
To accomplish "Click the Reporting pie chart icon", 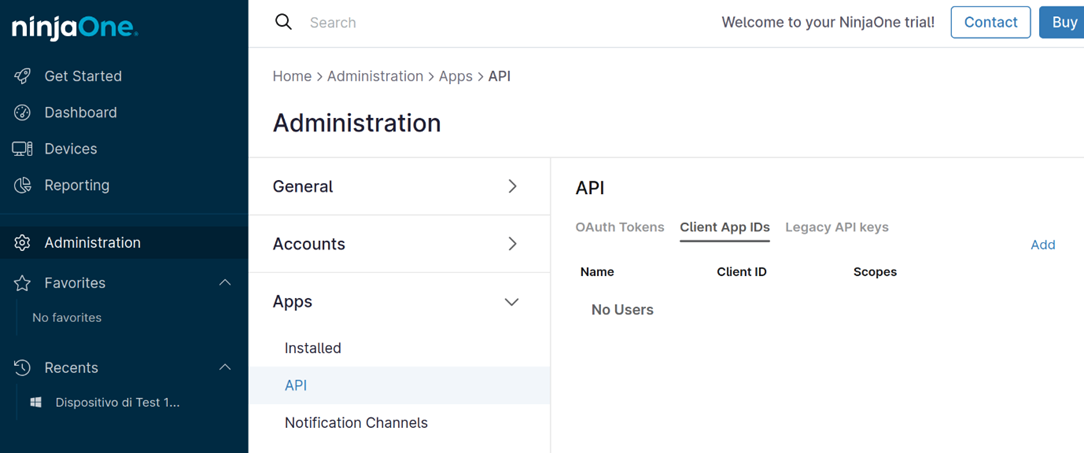I will click(x=22, y=185).
